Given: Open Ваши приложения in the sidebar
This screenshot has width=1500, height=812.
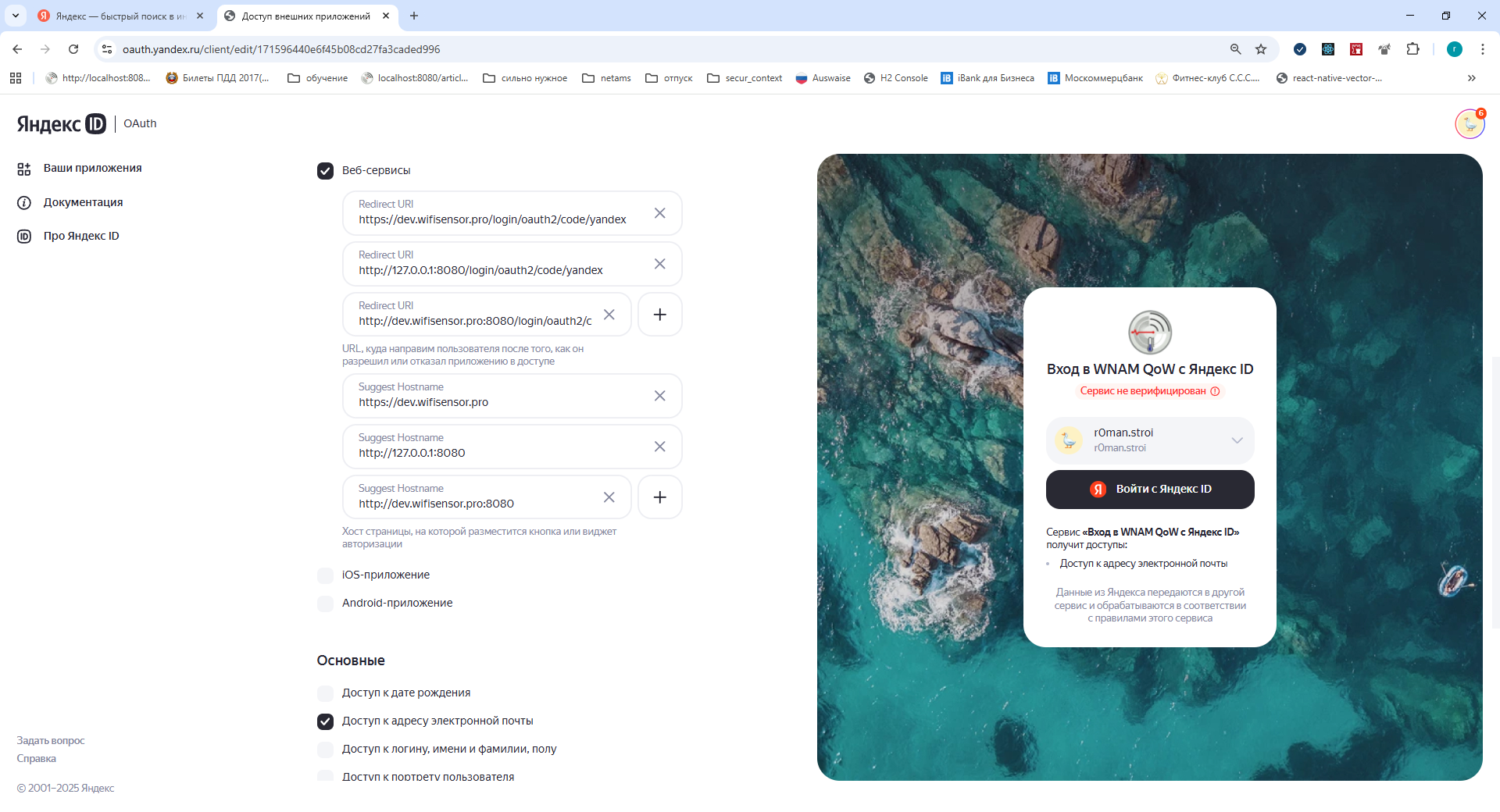Looking at the screenshot, I should coord(92,169).
